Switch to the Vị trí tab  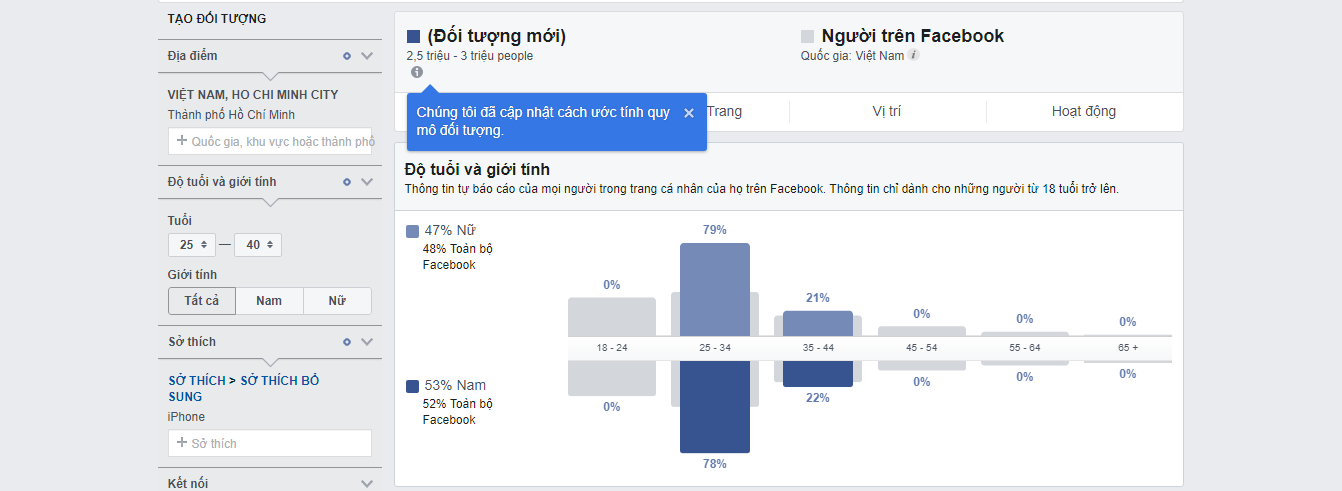887,111
